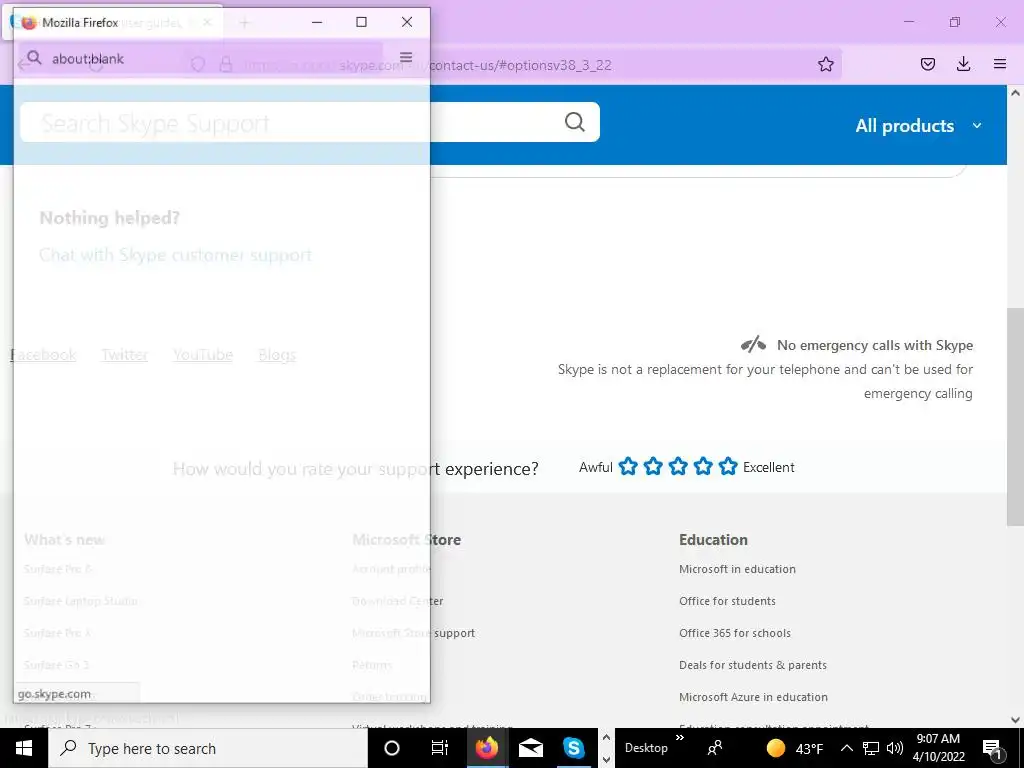Open the 43°F weather widget
This screenshot has width=1024, height=768.
tap(795, 748)
